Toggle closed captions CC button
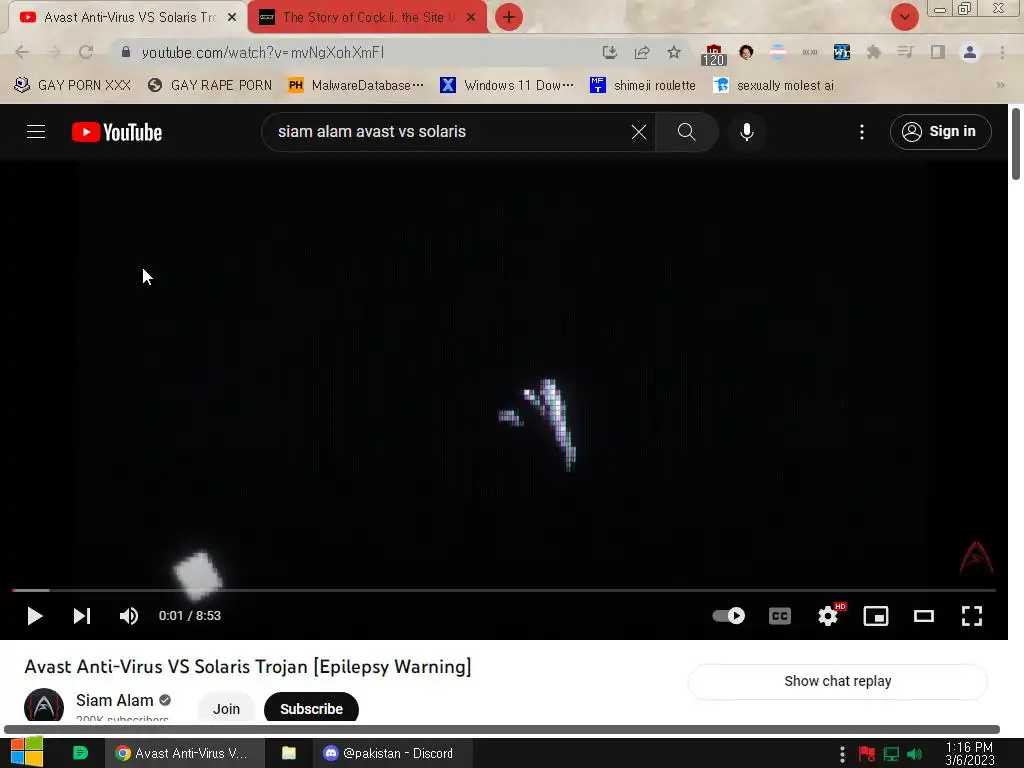The height and width of the screenshot is (768, 1024). tap(780, 616)
